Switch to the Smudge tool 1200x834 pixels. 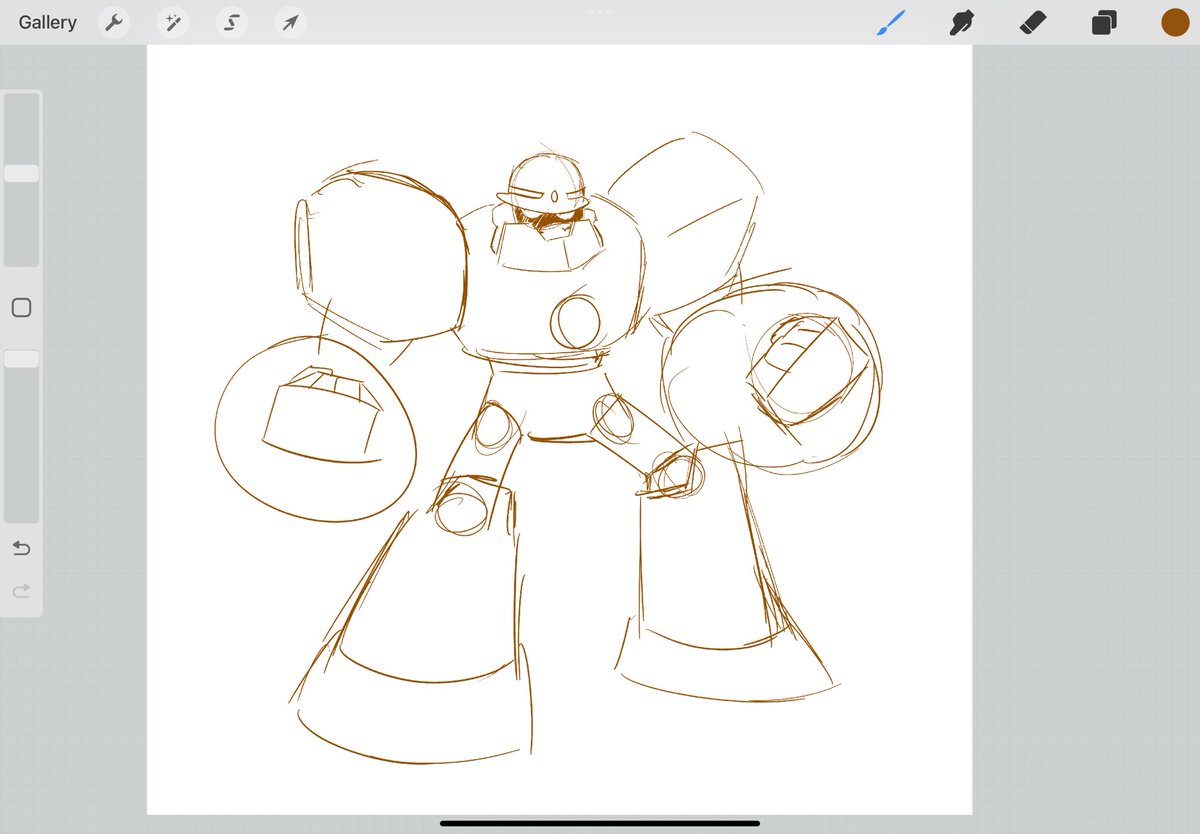click(961, 22)
